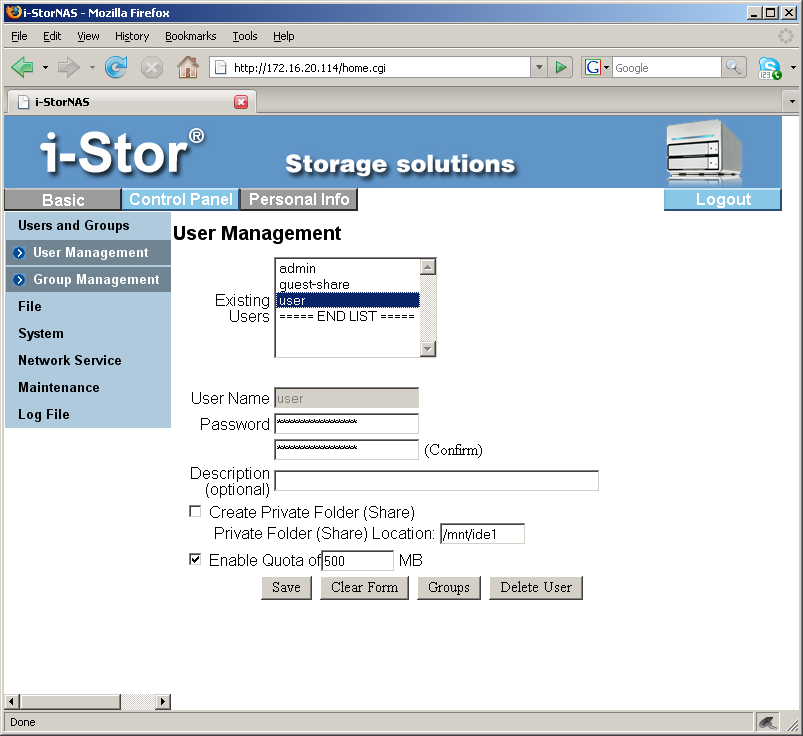Open the Tools menu
This screenshot has width=803, height=736.
[245, 36]
